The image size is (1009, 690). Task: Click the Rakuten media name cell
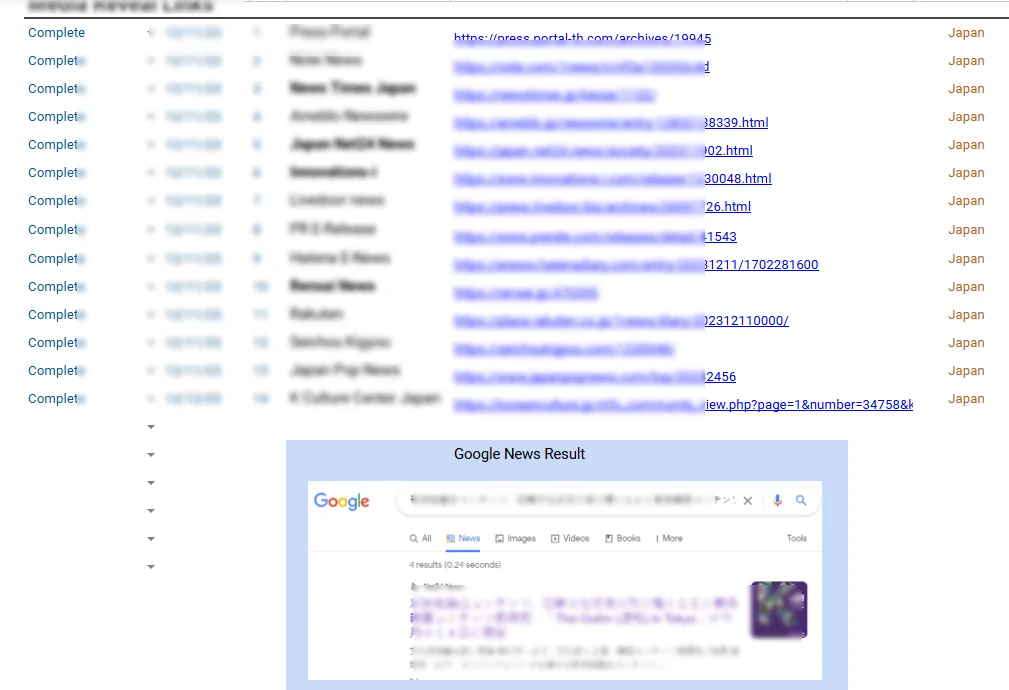tap(316, 313)
